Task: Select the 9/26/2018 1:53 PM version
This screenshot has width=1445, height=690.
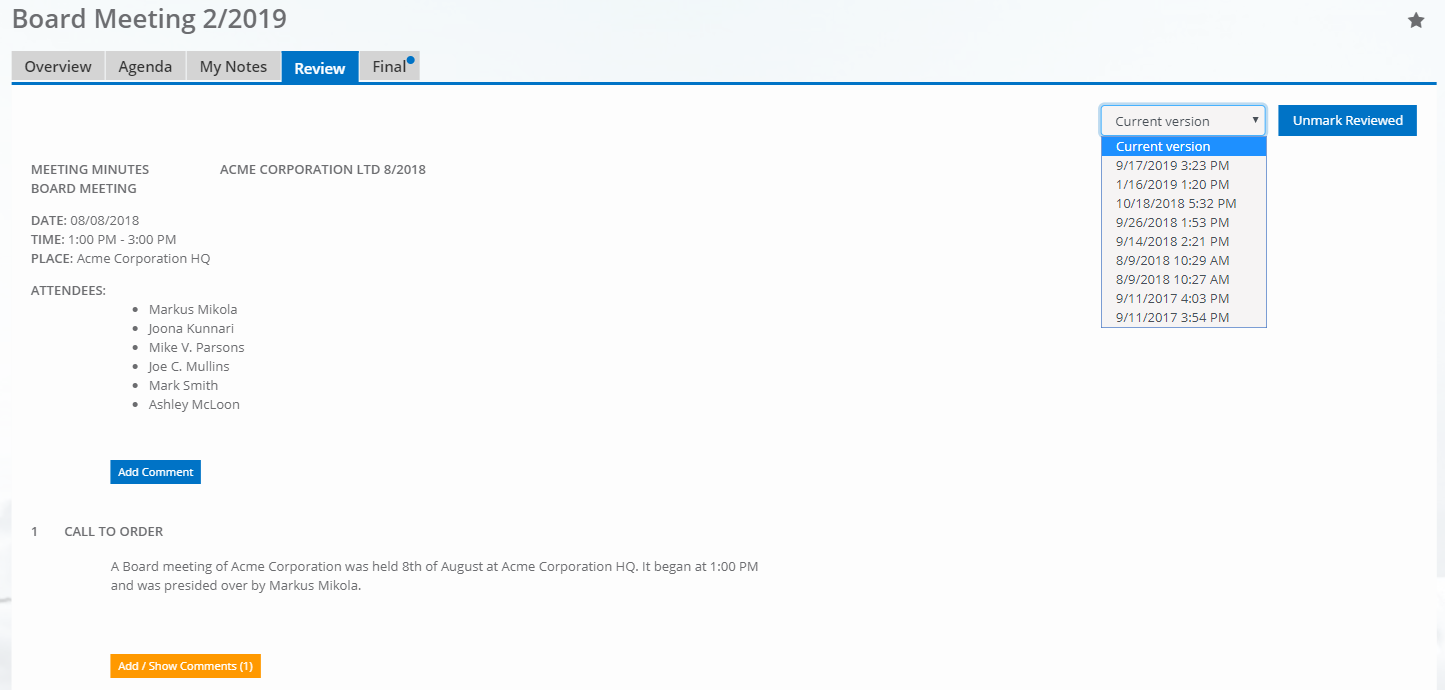Action: (x=1172, y=222)
